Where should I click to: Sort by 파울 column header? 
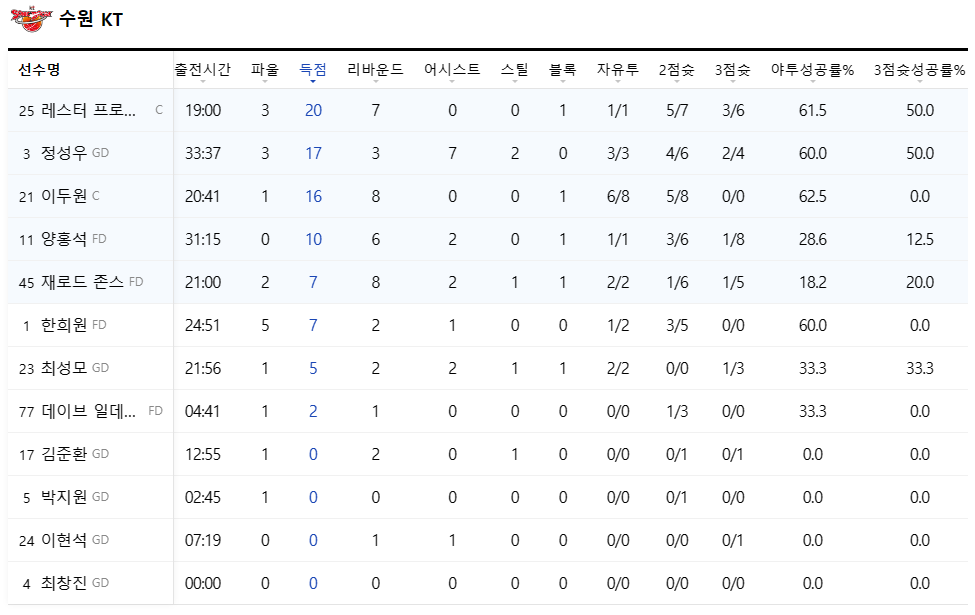point(265,70)
